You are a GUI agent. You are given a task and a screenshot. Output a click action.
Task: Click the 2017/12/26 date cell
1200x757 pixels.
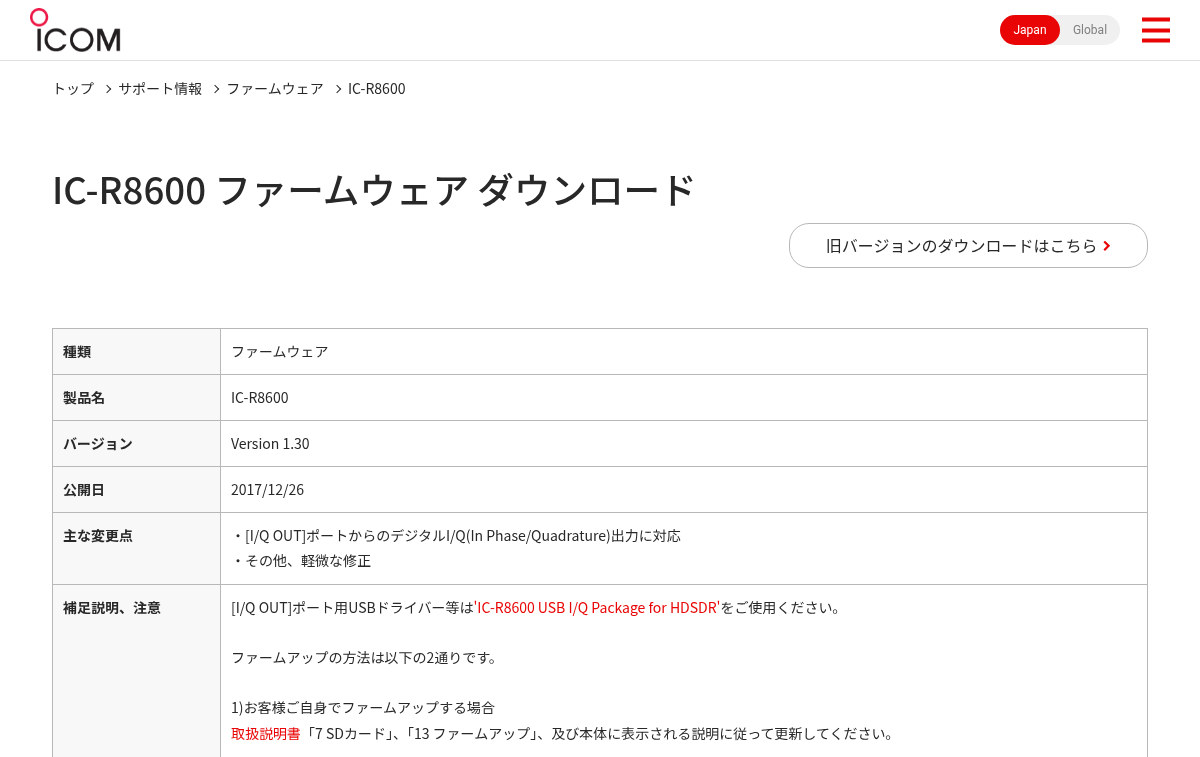coord(684,489)
